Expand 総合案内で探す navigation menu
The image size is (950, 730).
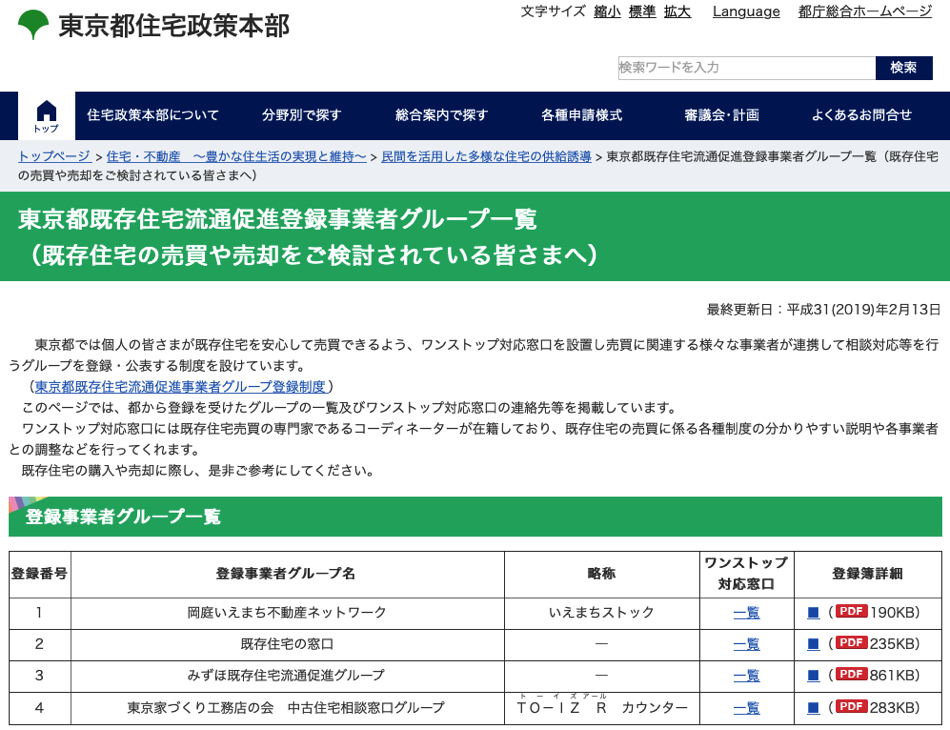coord(442,115)
